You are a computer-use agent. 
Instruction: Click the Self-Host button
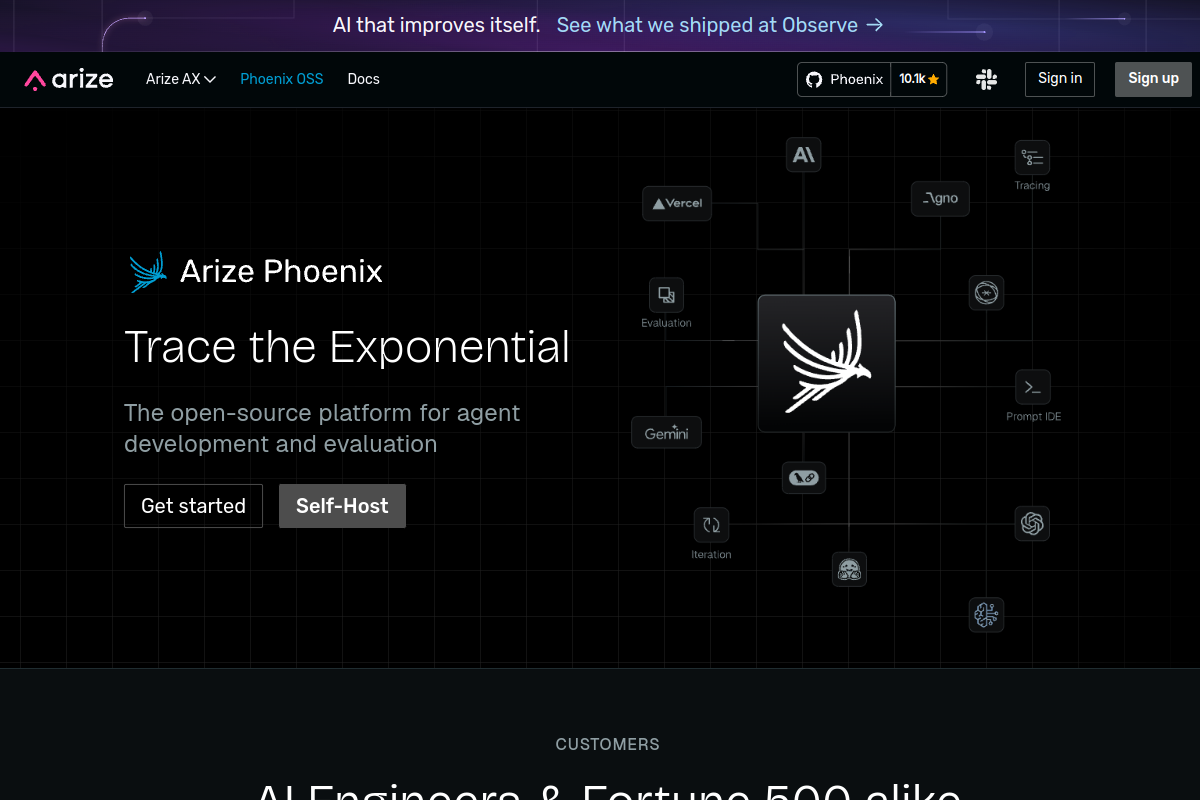coord(342,506)
